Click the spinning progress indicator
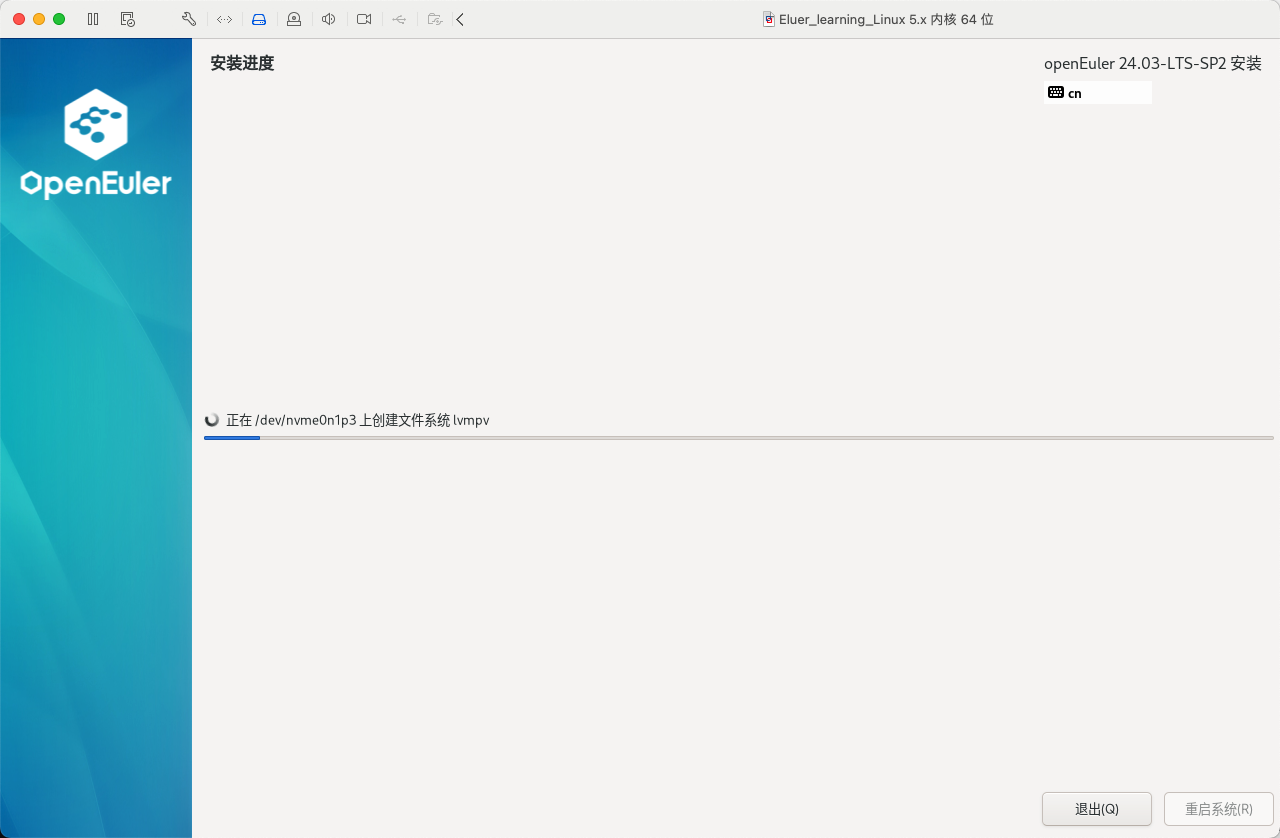This screenshot has width=1280, height=838. [212, 420]
